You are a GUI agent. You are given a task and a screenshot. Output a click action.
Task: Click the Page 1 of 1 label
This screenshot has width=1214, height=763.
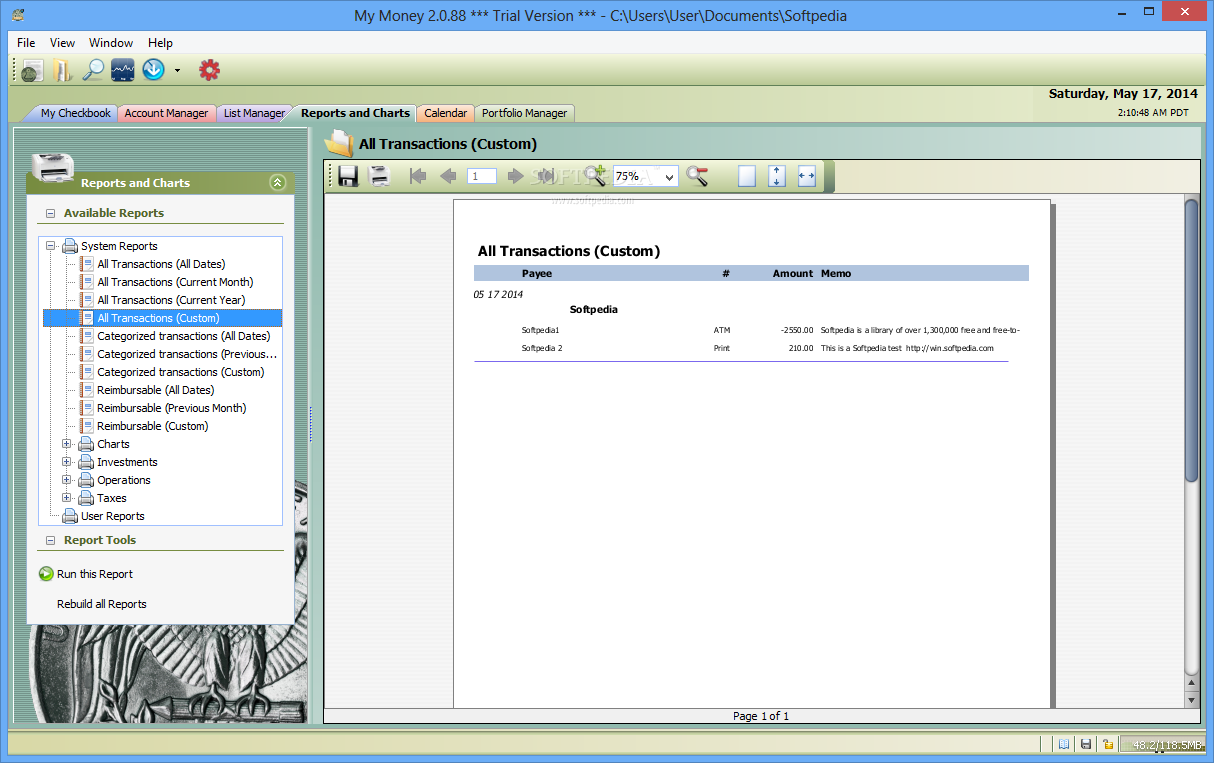[761, 716]
